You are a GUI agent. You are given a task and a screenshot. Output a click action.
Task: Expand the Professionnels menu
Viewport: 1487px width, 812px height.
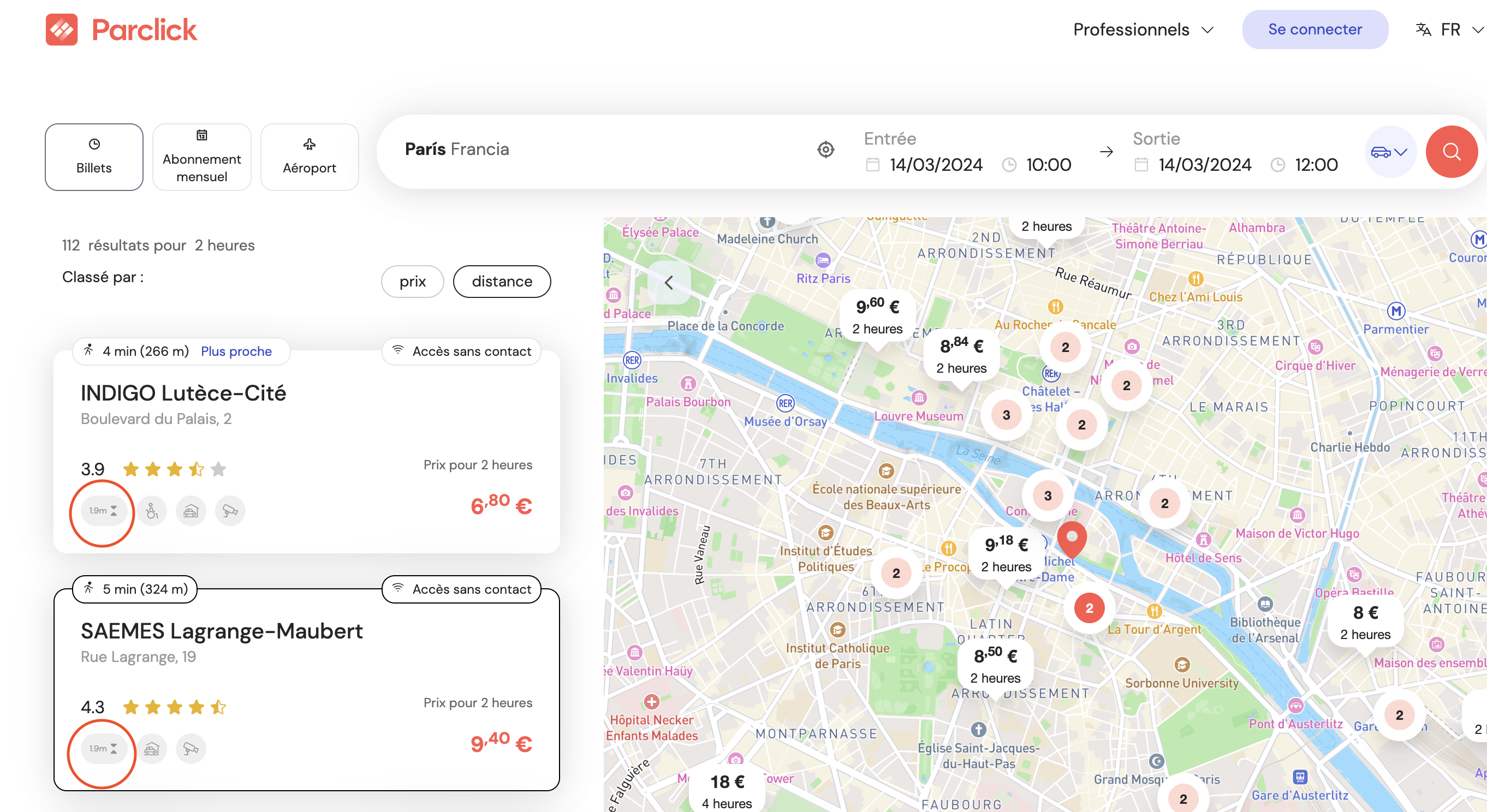click(1143, 30)
